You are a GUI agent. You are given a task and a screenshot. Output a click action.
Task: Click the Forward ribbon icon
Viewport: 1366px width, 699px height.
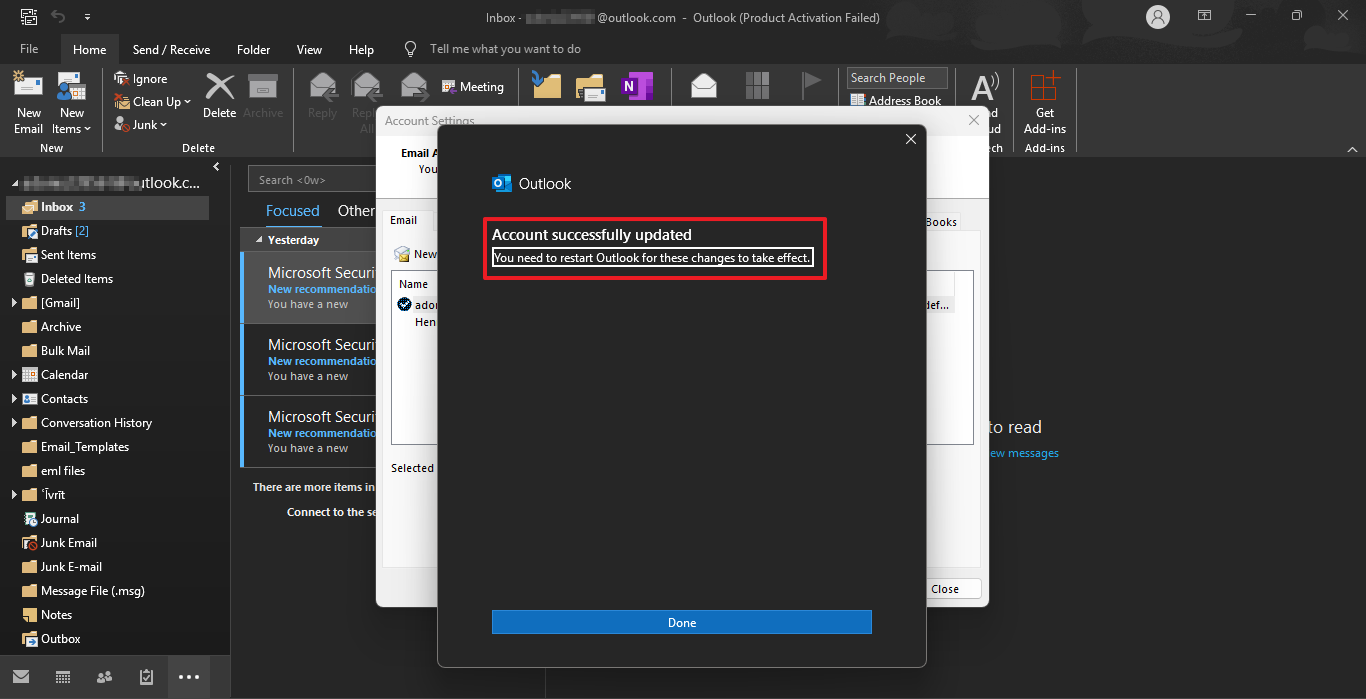[414, 85]
